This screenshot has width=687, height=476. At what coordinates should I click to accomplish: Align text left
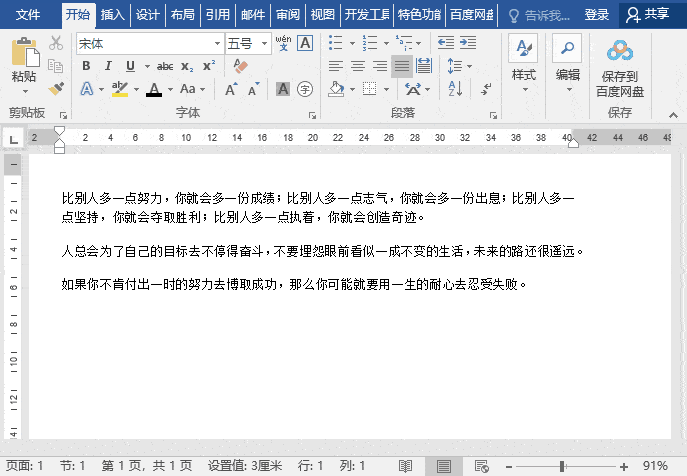pyautogui.click(x=336, y=66)
